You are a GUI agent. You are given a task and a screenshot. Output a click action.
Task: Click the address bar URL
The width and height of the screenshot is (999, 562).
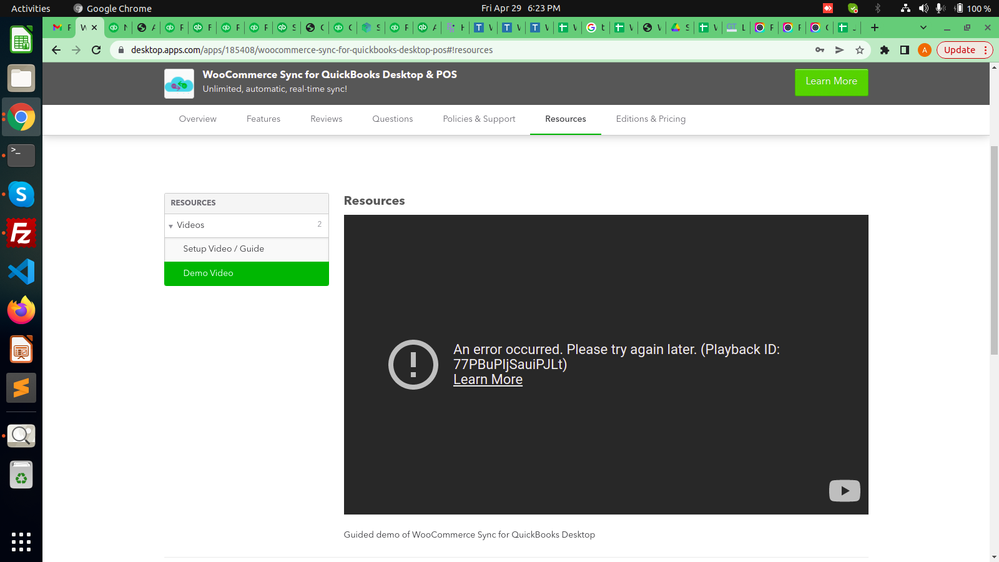click(x=312, y=50)
